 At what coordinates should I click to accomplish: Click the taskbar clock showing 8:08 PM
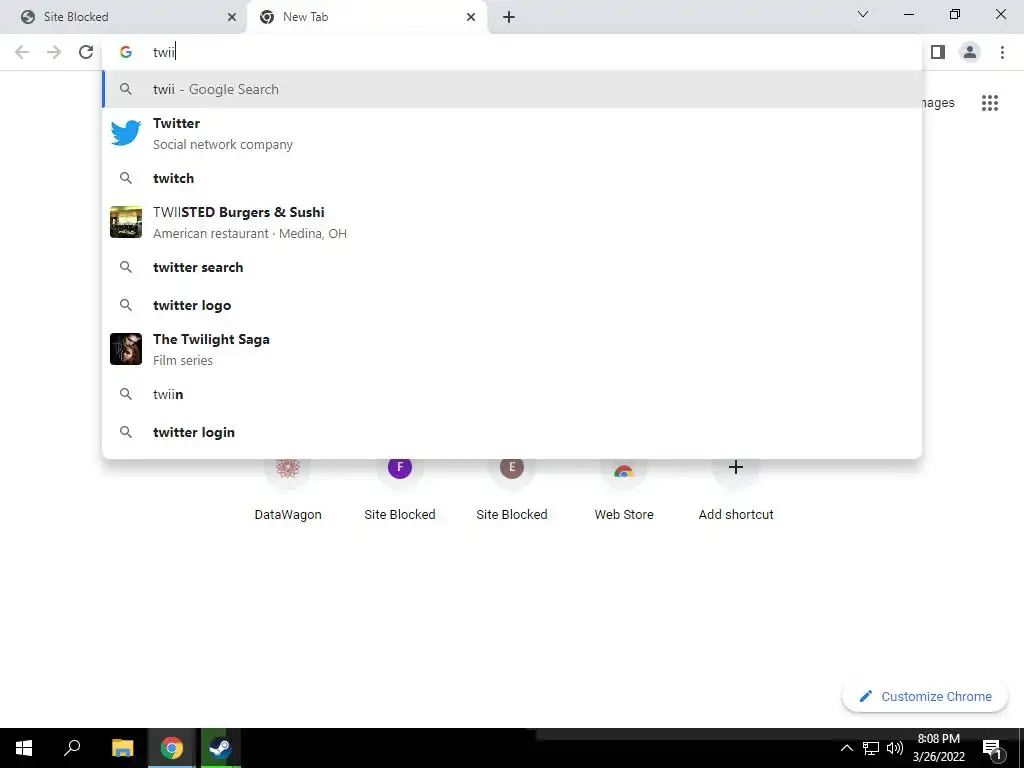[x=938, y=748]
